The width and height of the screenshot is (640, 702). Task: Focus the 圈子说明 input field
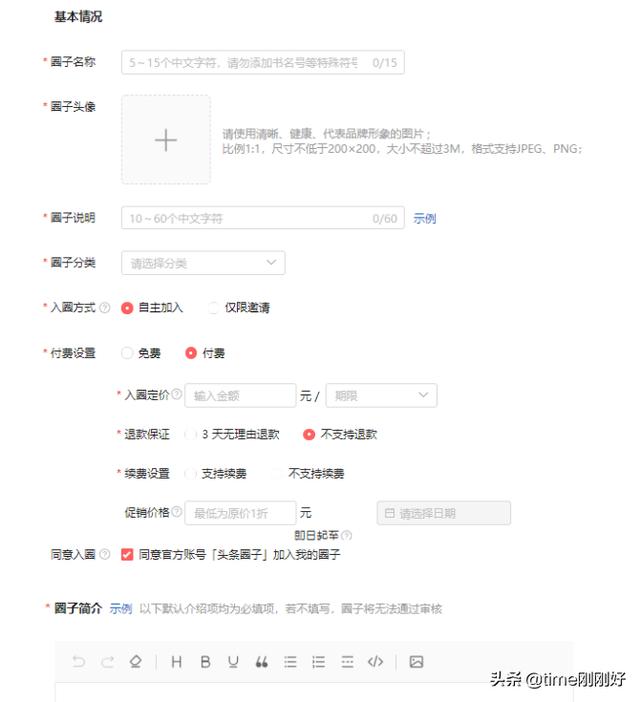263,218
